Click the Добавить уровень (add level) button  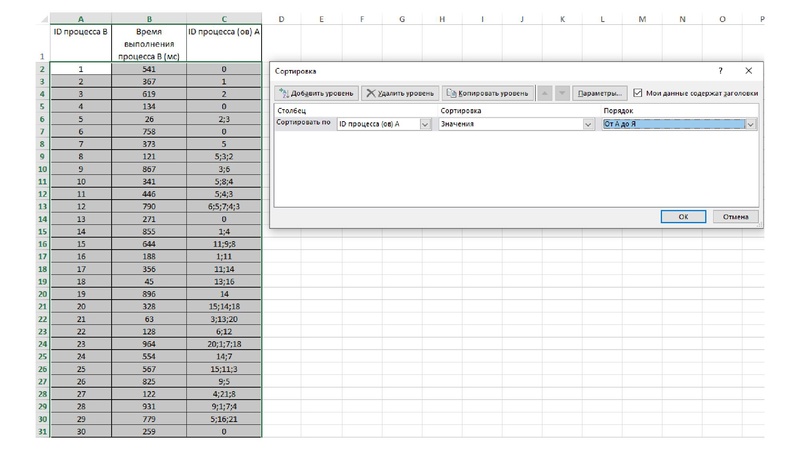pyautogui.click(x=315, y=93)
